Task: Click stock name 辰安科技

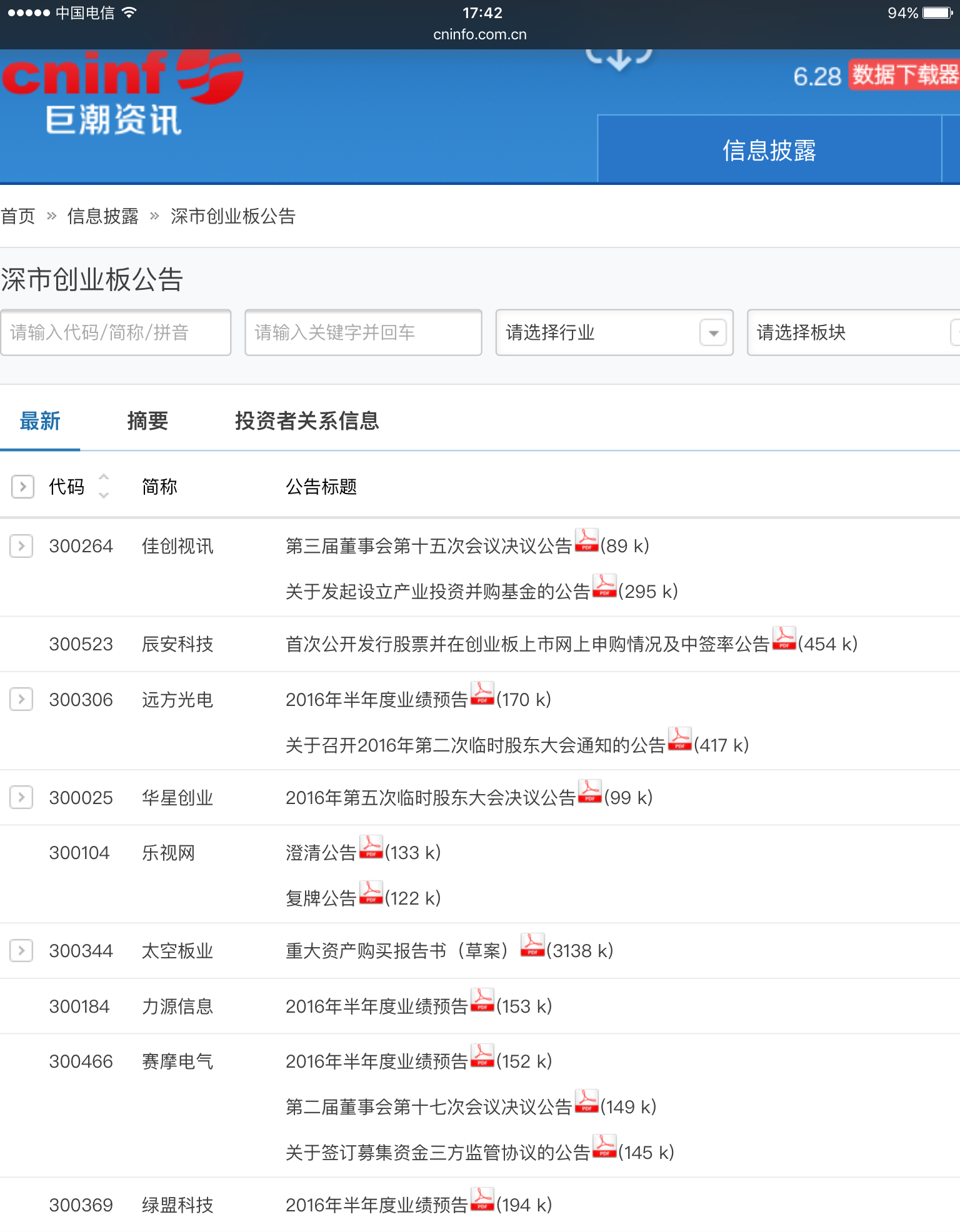Action: point(177,644)
